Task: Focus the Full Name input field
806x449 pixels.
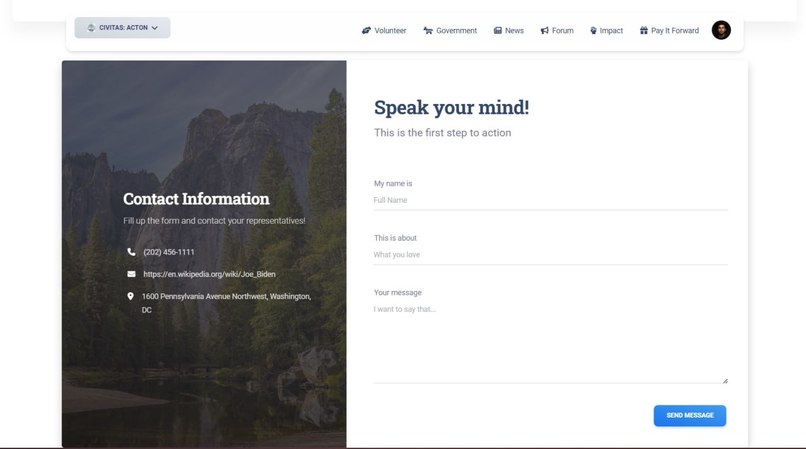Action: (x=551, y=200)
